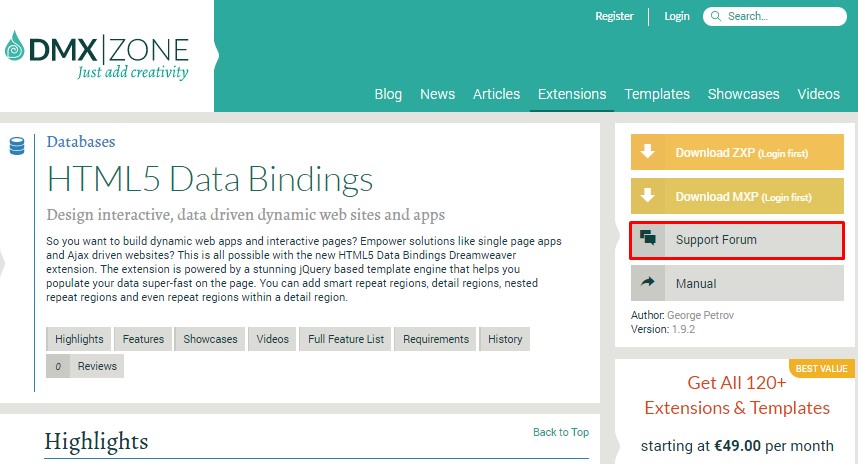Go to the Blog menu item
The image size is (858, 464).
[388, 94]
